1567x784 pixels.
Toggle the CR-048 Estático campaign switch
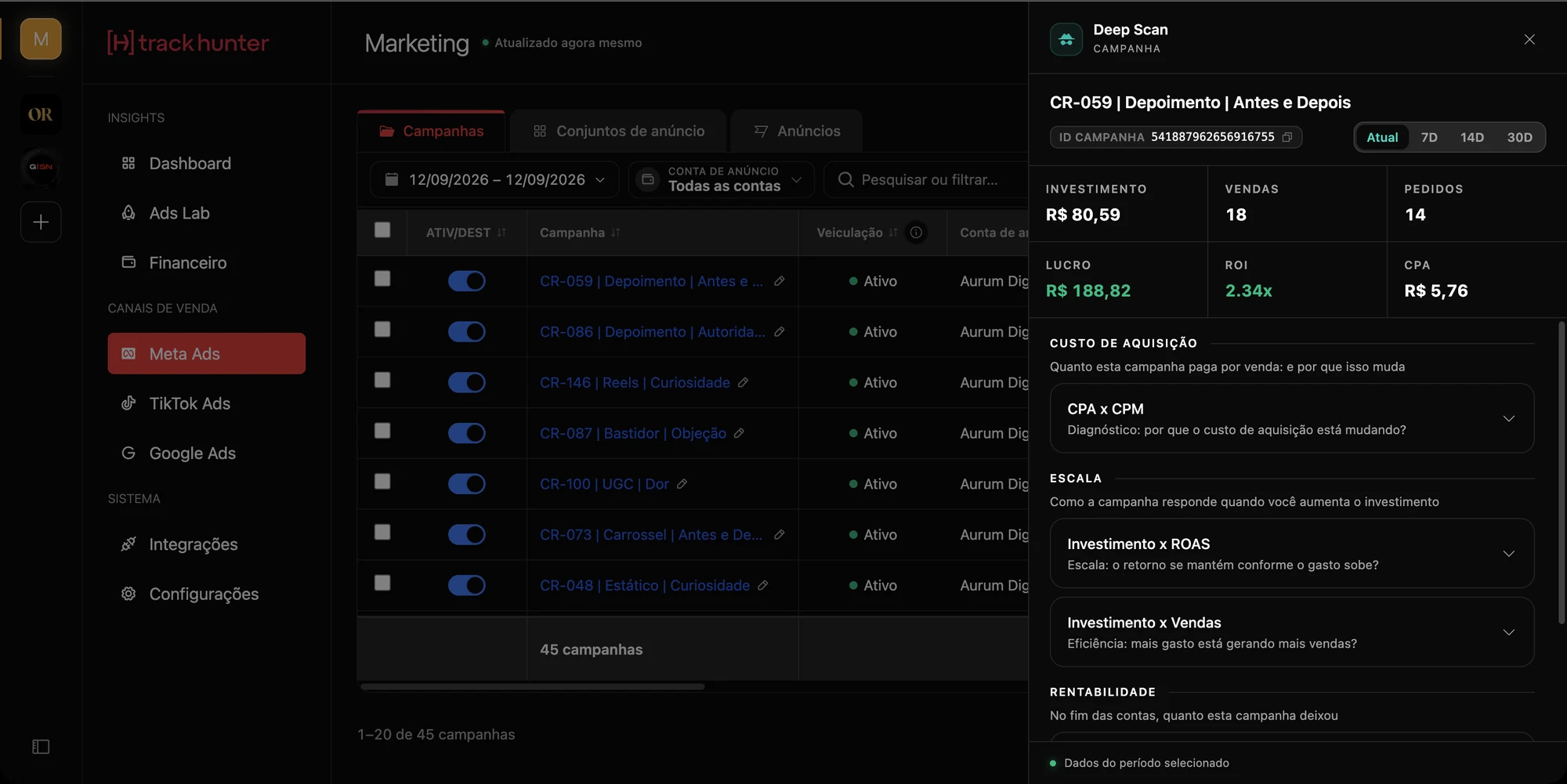[x=467, y=585]
